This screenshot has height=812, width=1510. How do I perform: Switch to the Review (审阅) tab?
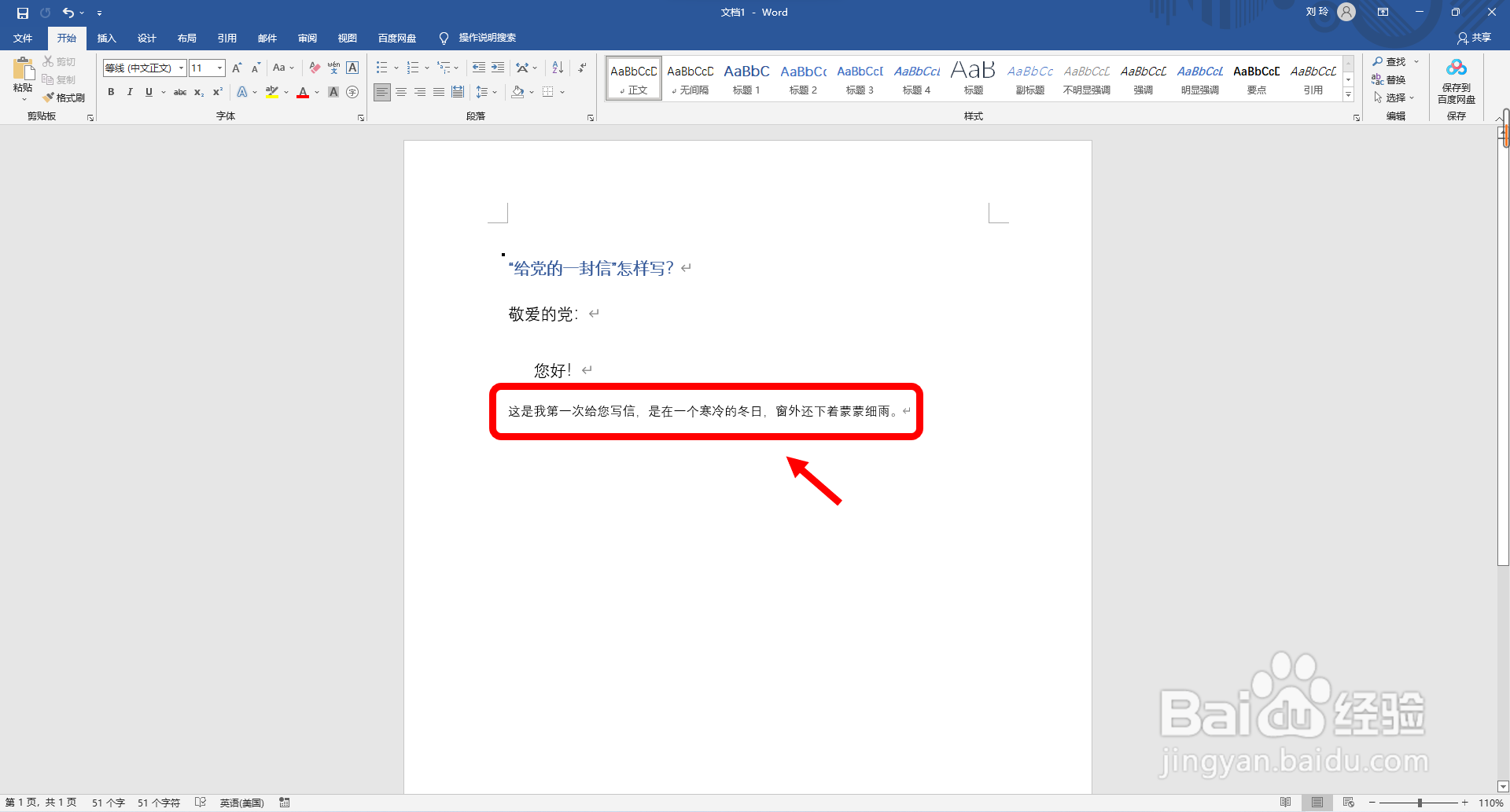(x=307, y=38)
